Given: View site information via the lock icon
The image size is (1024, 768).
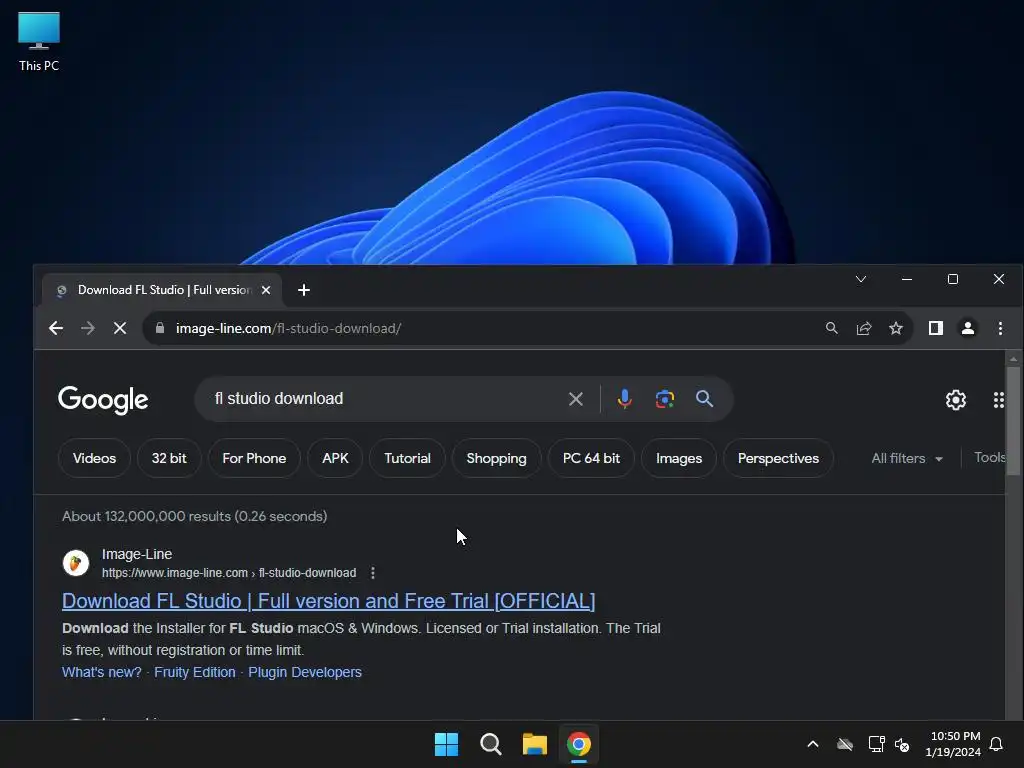Looking at the screenshot, I should [x=159, y=328].
